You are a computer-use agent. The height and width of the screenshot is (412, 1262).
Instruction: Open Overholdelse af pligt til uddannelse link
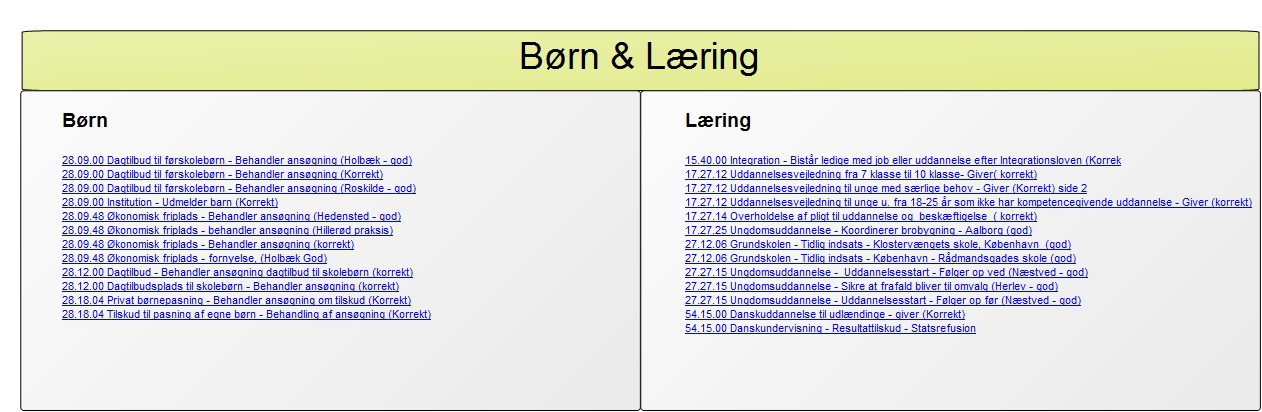(861, 216)
